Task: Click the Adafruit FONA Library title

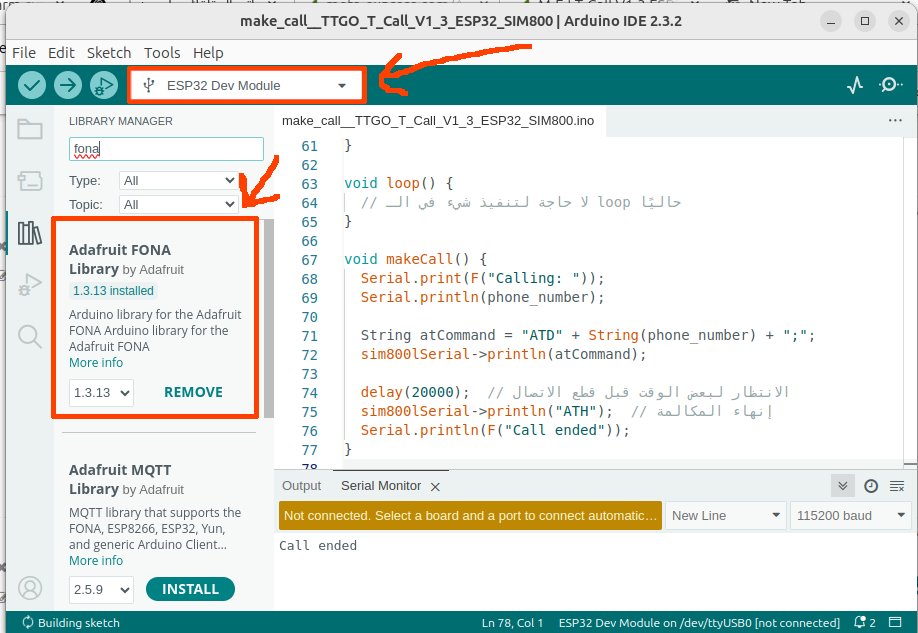Action: [x=120, y=259]
